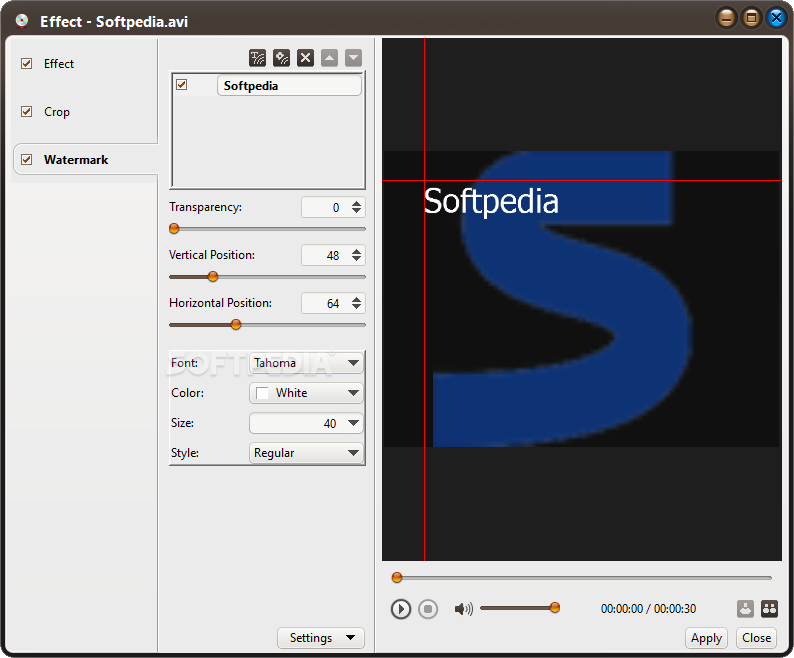Click the Vertical Position slider handle
794x658 pixels.
[213, 277]
